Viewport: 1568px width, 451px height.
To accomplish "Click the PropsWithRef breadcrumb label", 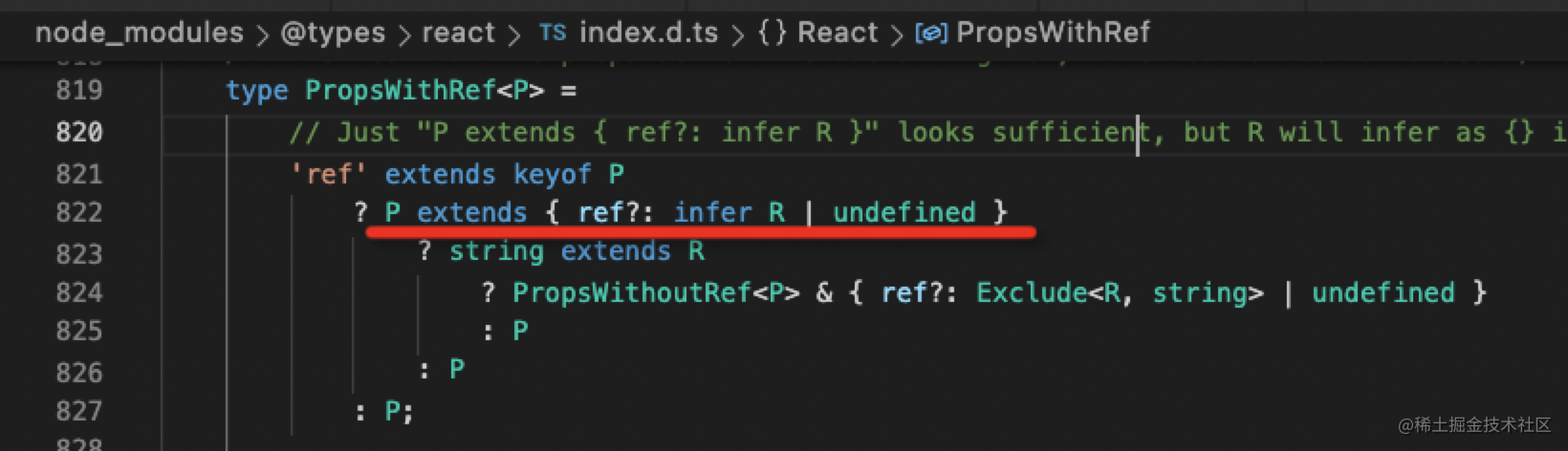I will (x=1053, y=32).
